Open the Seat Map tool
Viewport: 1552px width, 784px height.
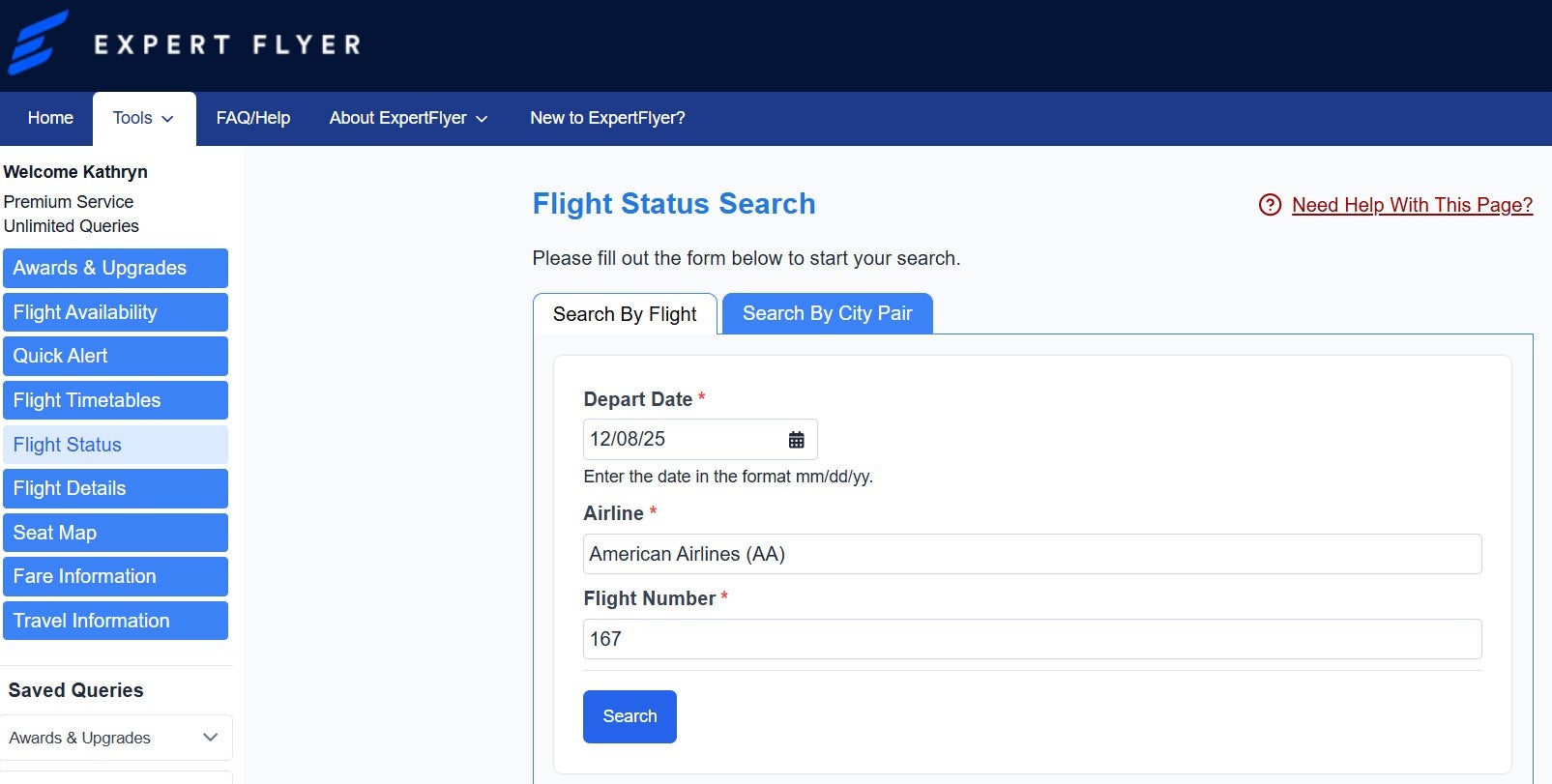(115, 533)
